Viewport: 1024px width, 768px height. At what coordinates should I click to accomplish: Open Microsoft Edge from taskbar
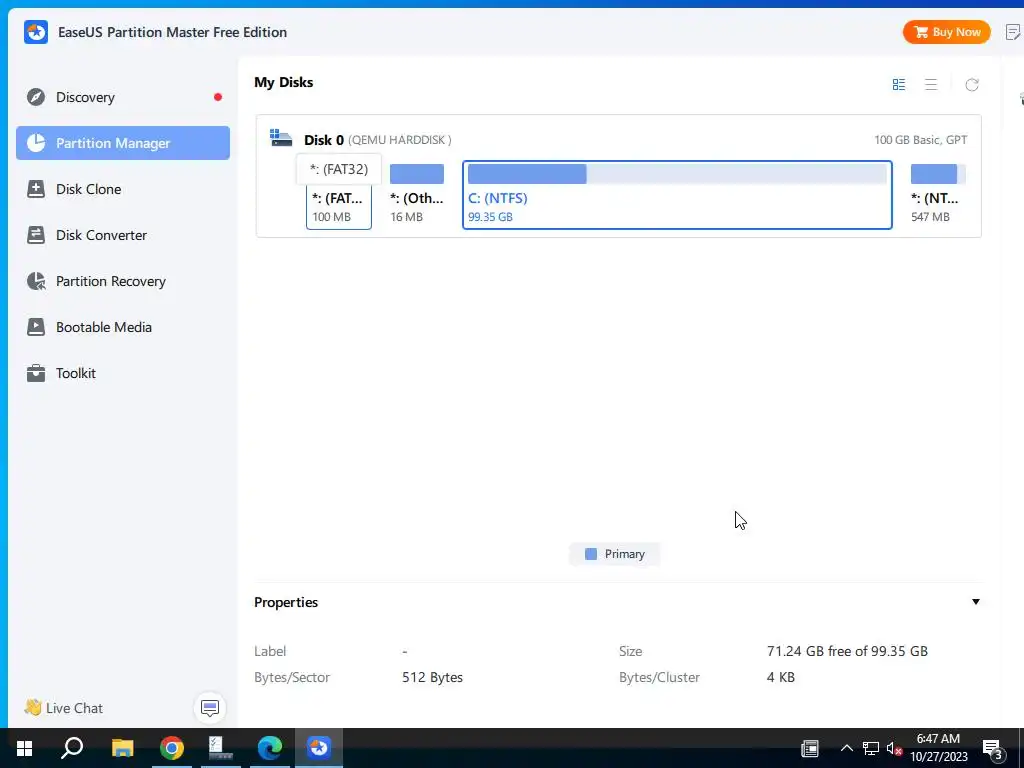270,748
